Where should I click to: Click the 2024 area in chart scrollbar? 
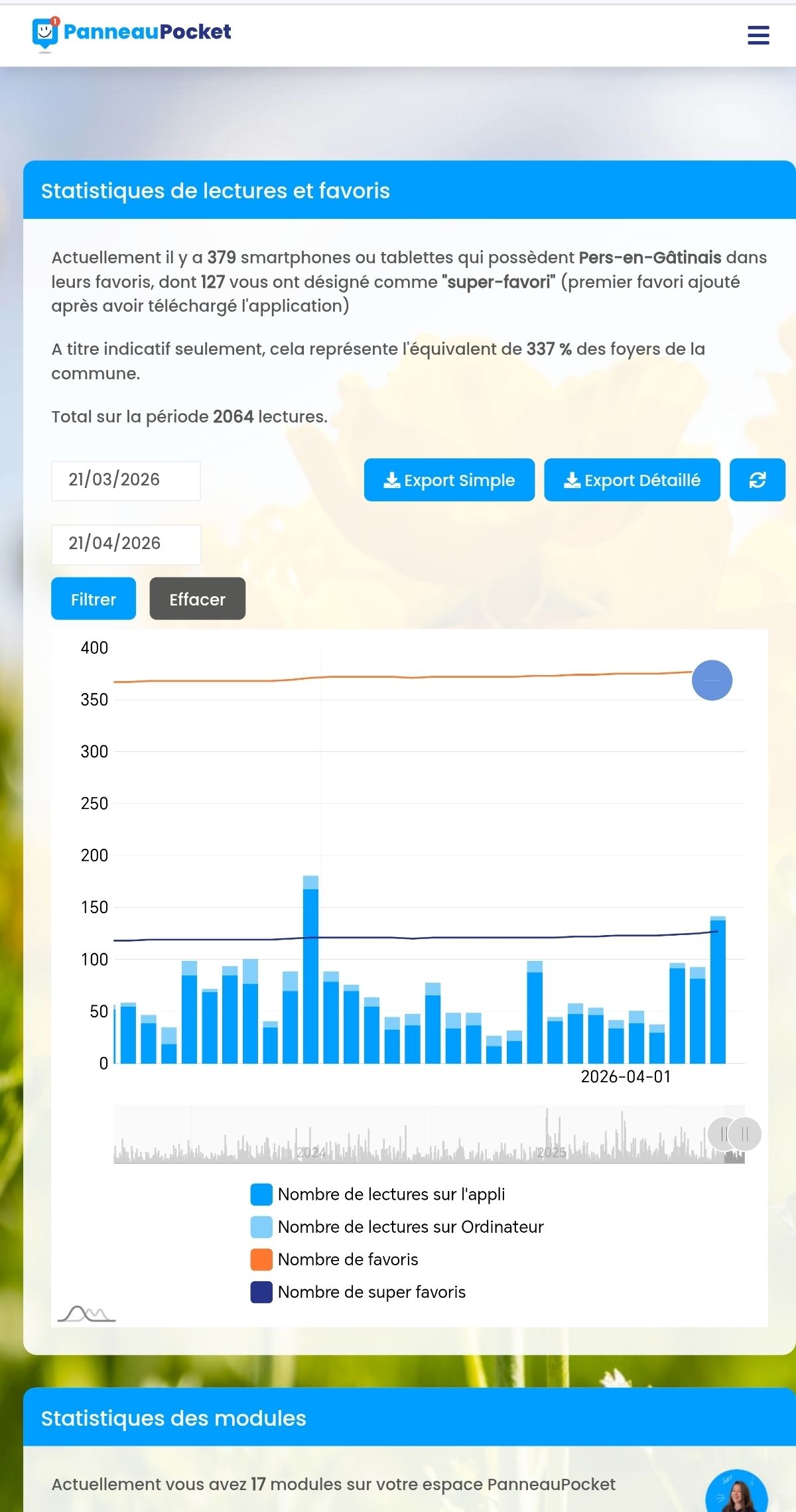pos(310,1151)
